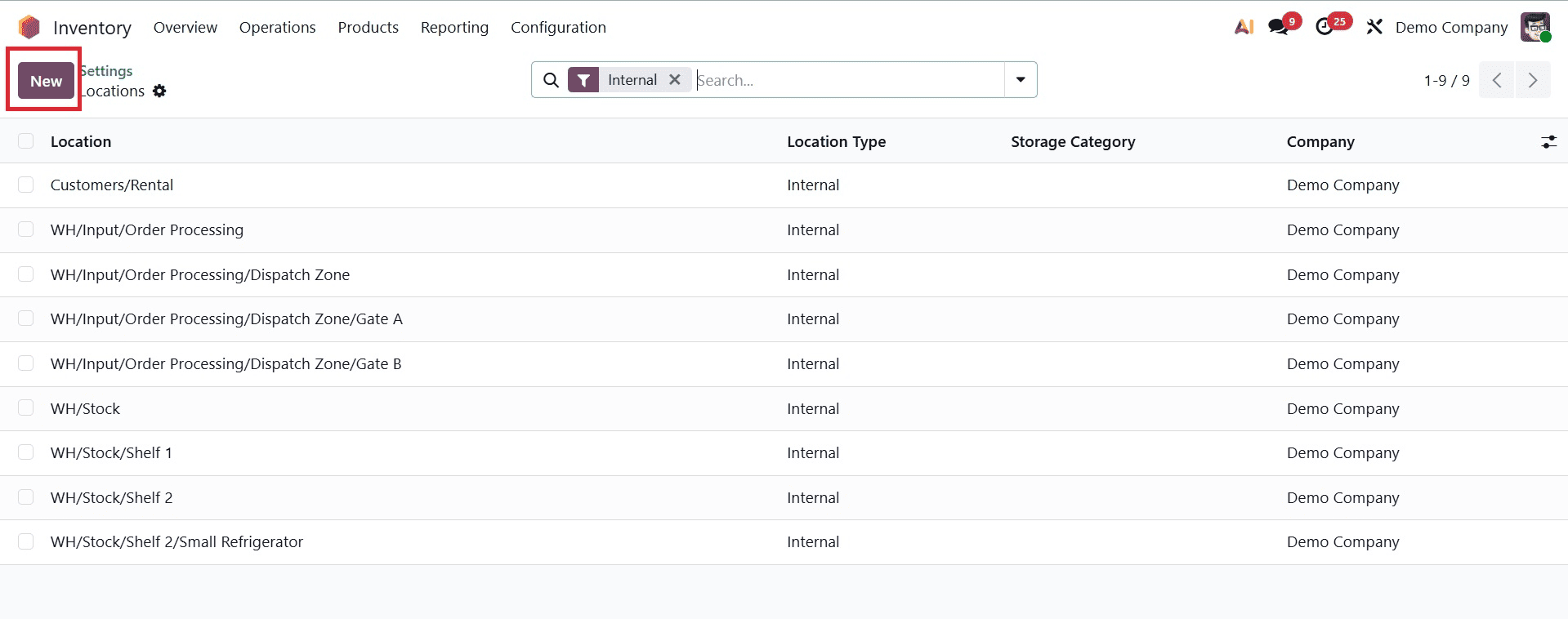Sort by Location column header
Image resolution: width=1568 pixels, height=619 pixels.
point(81,141)
